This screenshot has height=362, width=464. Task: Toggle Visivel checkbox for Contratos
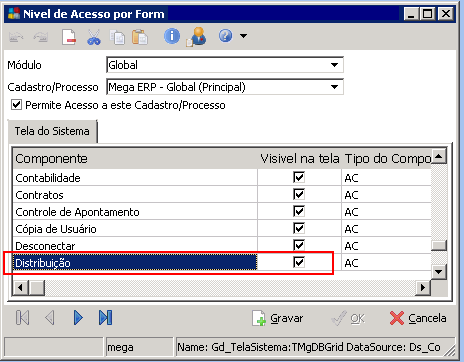point(299,194)
